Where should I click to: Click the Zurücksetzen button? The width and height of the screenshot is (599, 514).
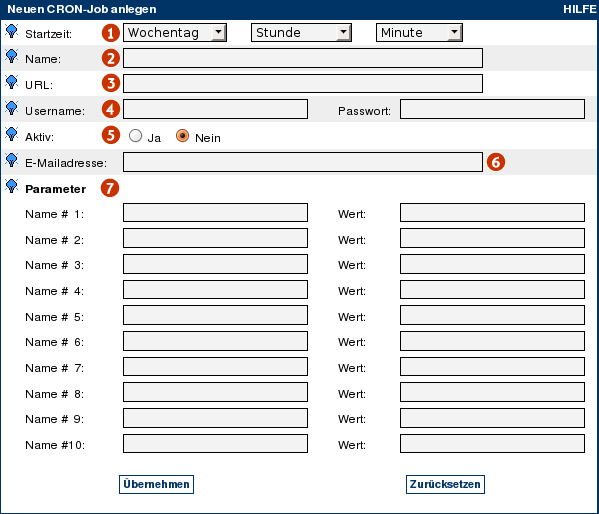[x=445, y=484]
